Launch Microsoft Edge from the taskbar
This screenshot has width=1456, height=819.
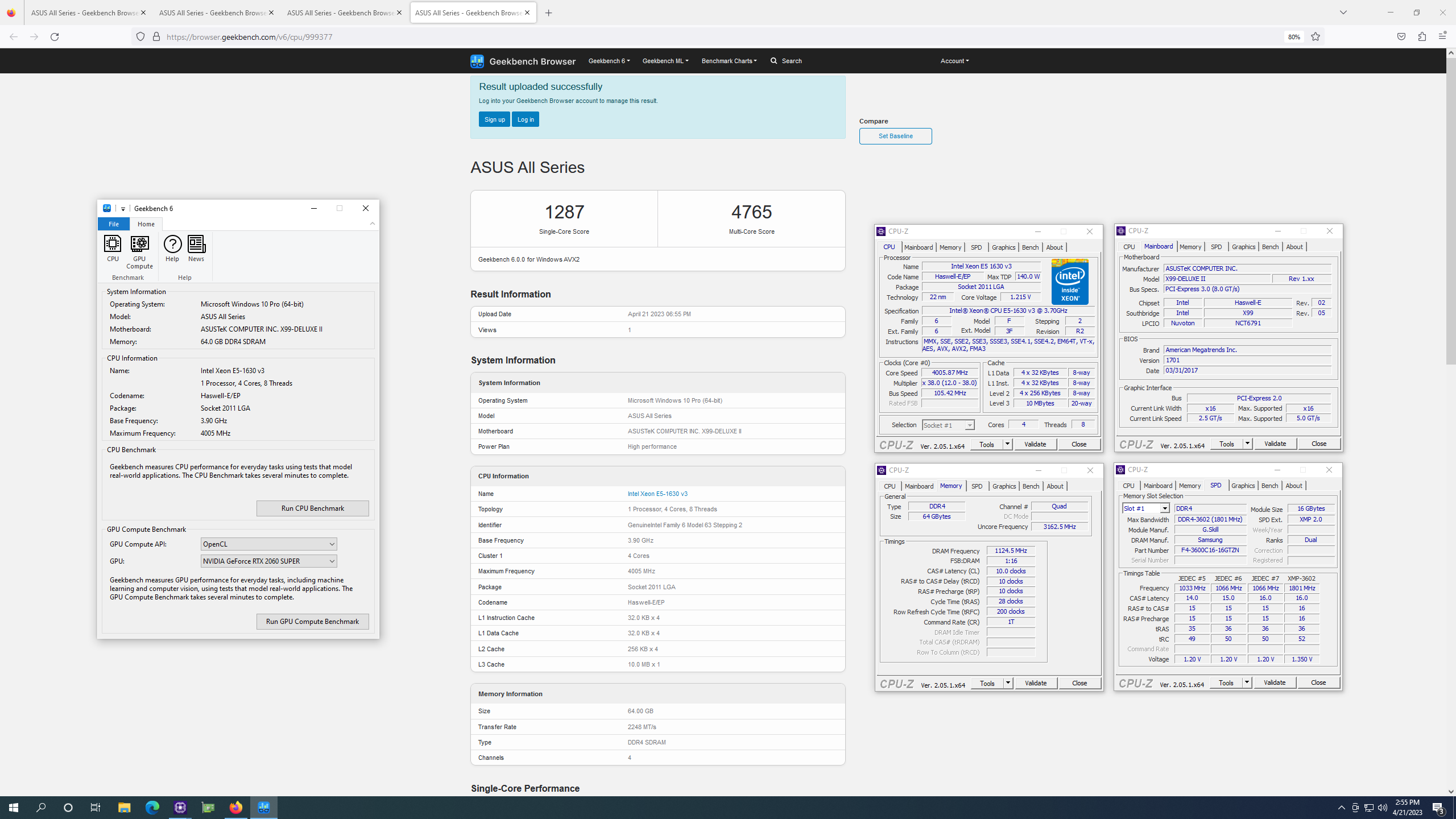coord(152,808)
